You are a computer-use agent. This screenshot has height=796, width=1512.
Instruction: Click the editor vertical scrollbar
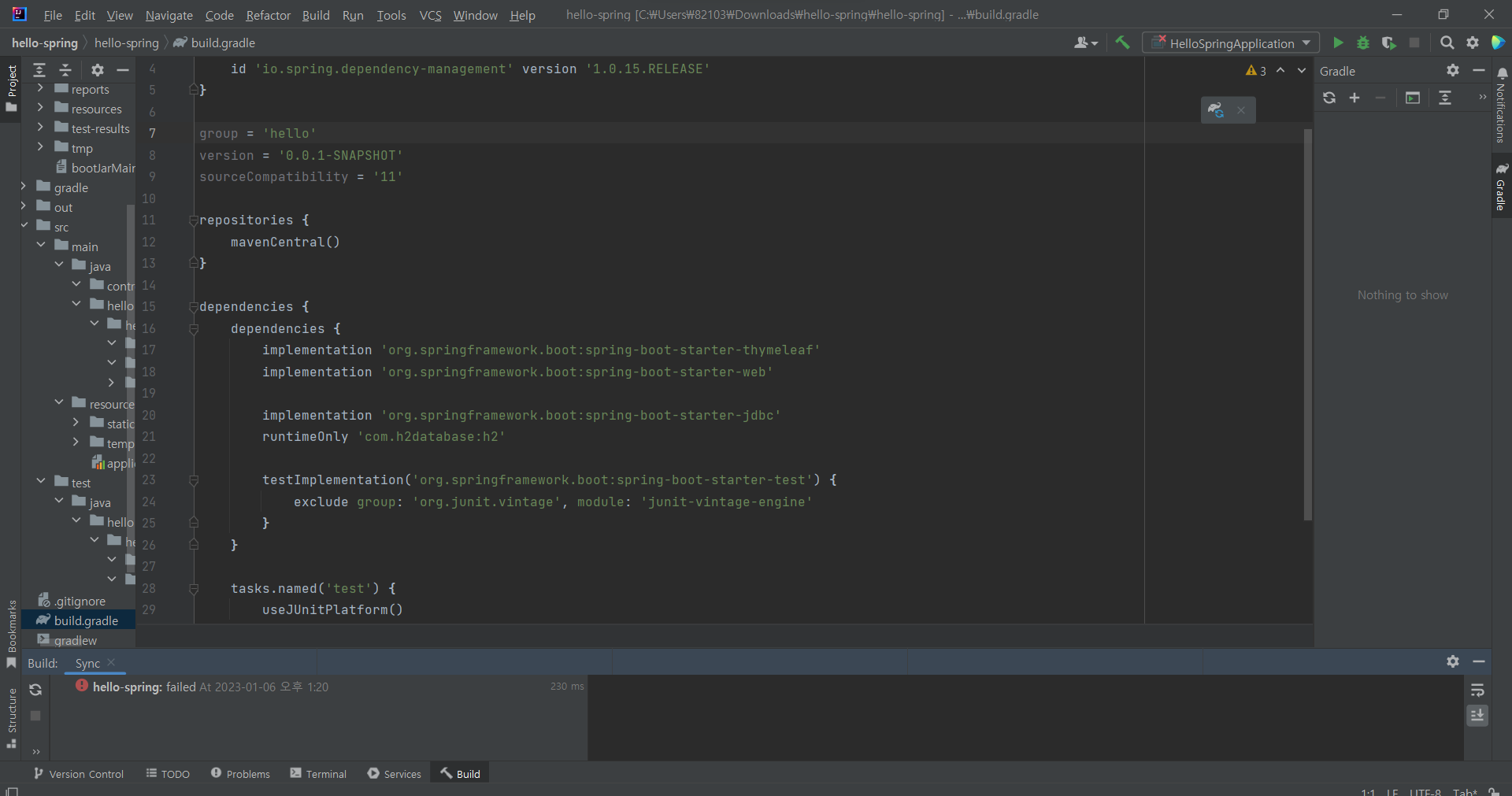1307,323
